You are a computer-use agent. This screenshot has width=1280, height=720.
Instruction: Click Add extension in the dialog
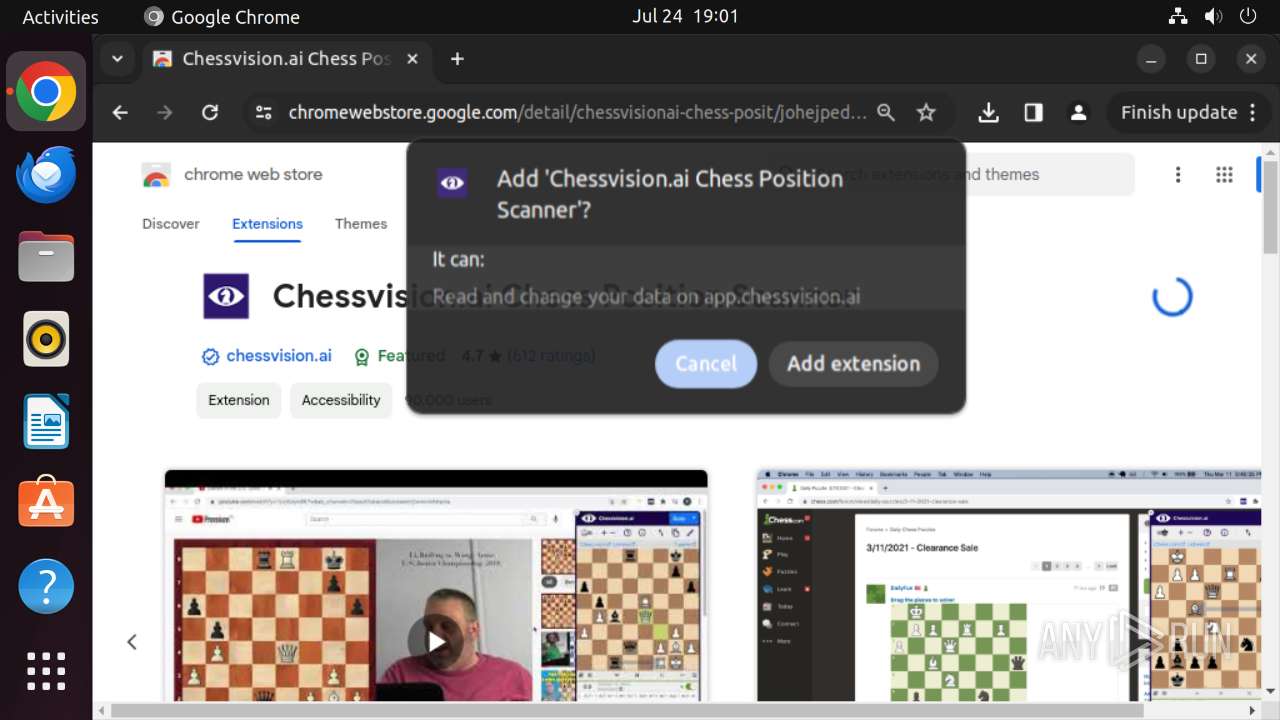pyautogui.click(x=853, y=364)
